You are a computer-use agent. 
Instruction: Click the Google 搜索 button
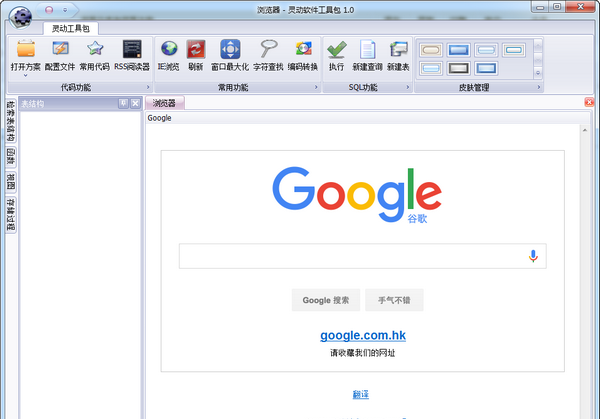pyautogui.click(x=326, y=300)
